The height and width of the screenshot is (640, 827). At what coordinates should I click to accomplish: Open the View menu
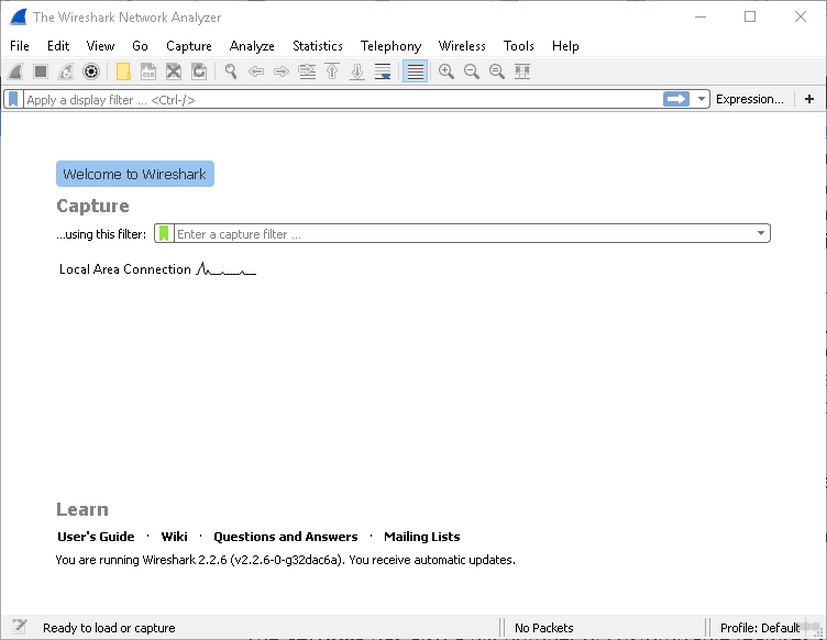point(100,46)
